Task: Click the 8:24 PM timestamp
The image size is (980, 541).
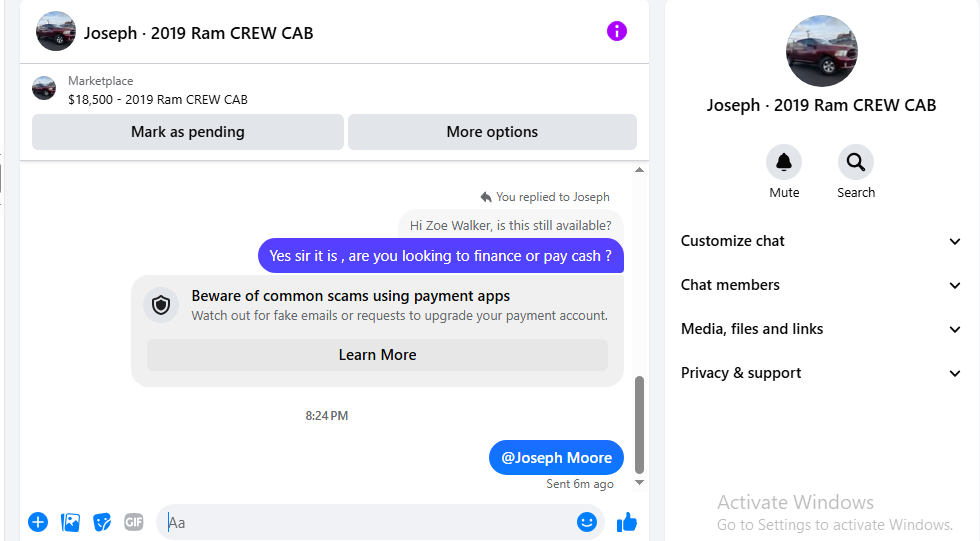Action: click(327, 415)
